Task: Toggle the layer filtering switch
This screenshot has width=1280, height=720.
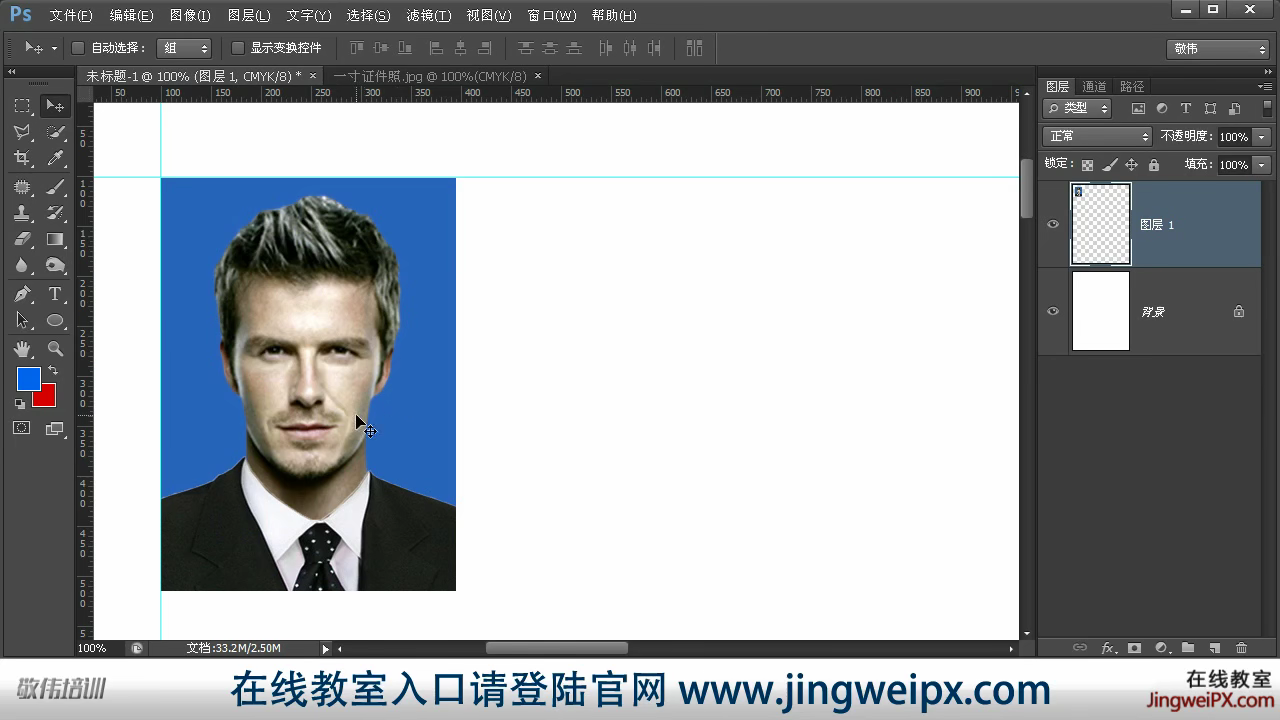Action: click(x=1265, y=108)
